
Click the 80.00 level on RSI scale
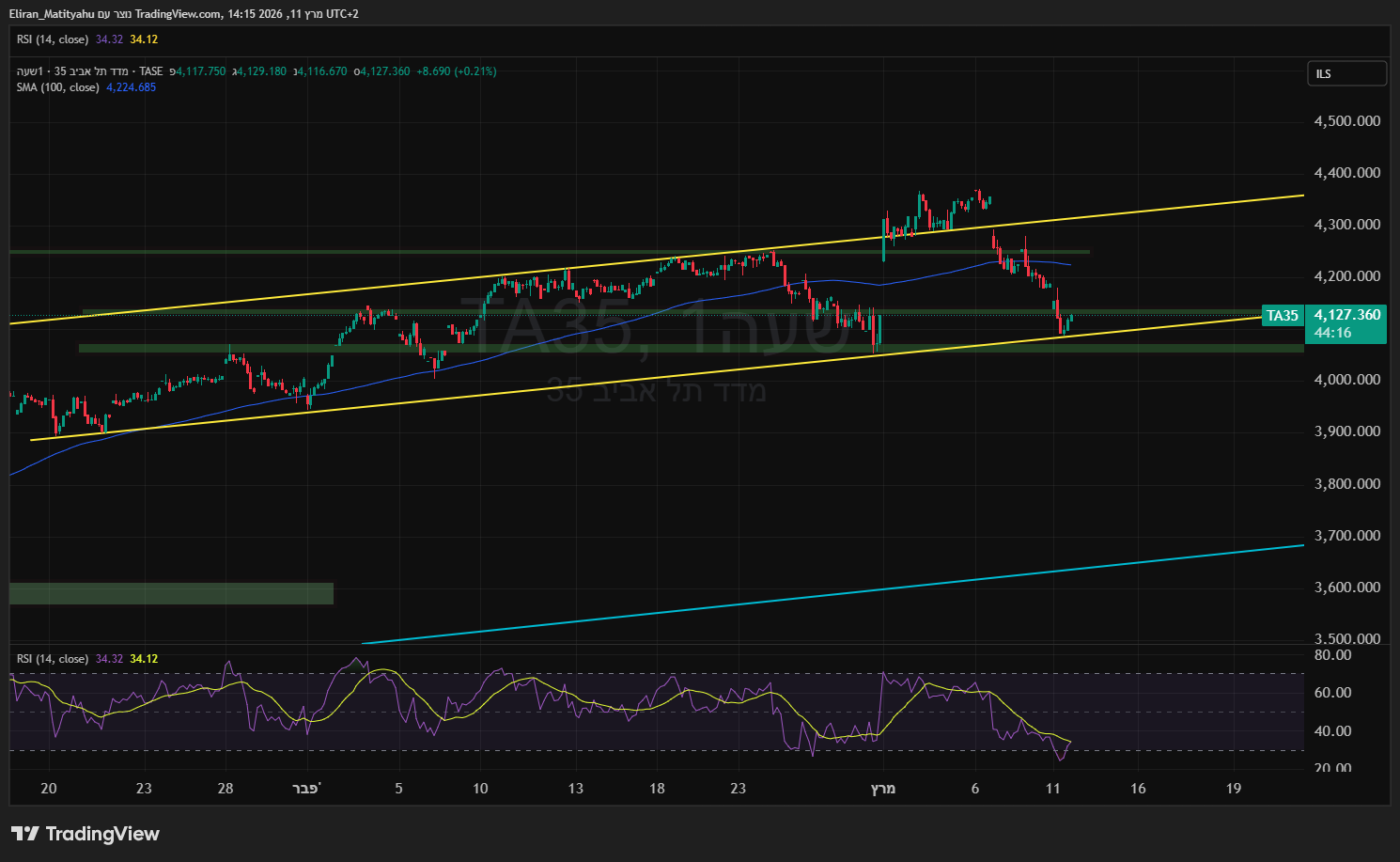[x=1331, y=655]
